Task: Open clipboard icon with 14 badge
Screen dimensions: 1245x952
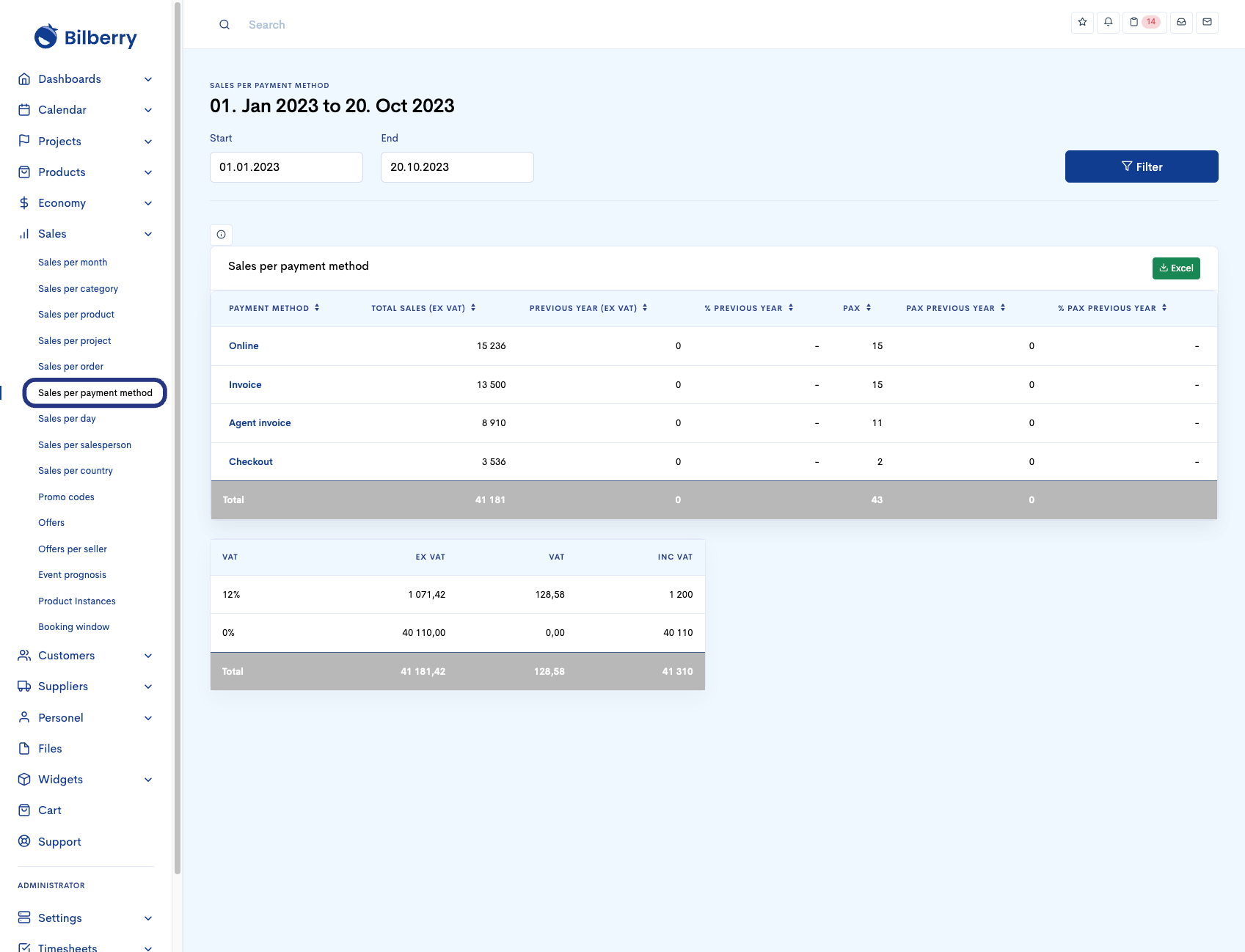Action: coord(1144,22)
